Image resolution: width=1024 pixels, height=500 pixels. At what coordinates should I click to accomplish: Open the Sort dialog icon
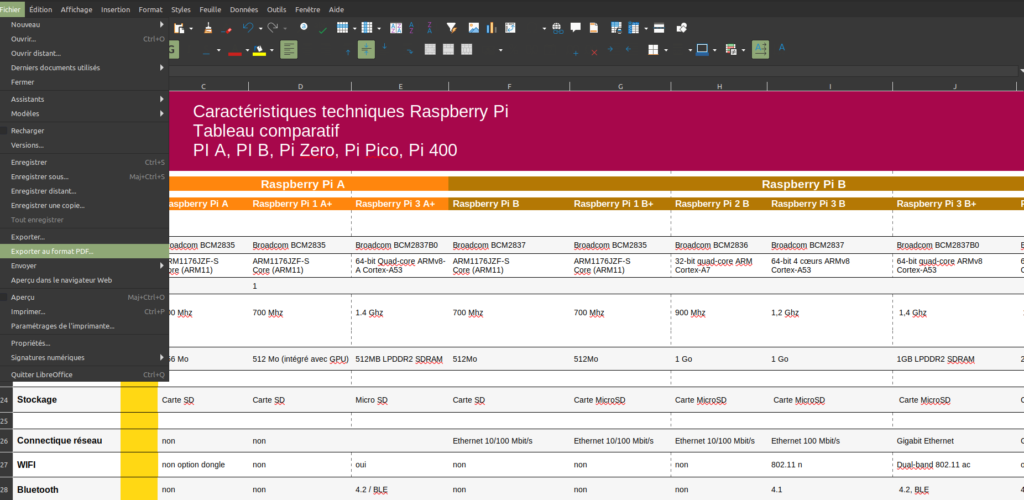click(x=396, y=28)
